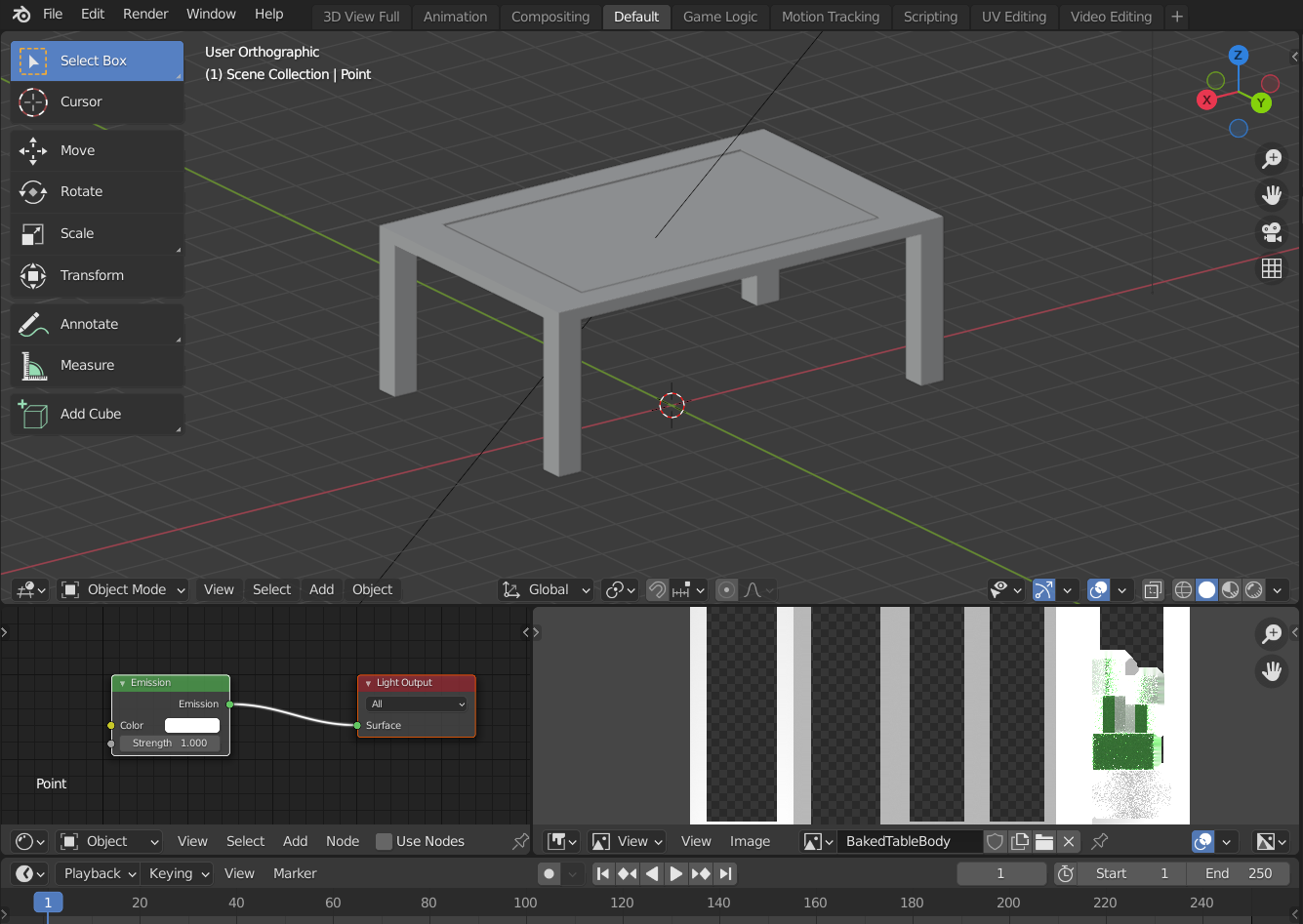
Task: Pin the image in image editor
Action: click(x=1100, y=841)
